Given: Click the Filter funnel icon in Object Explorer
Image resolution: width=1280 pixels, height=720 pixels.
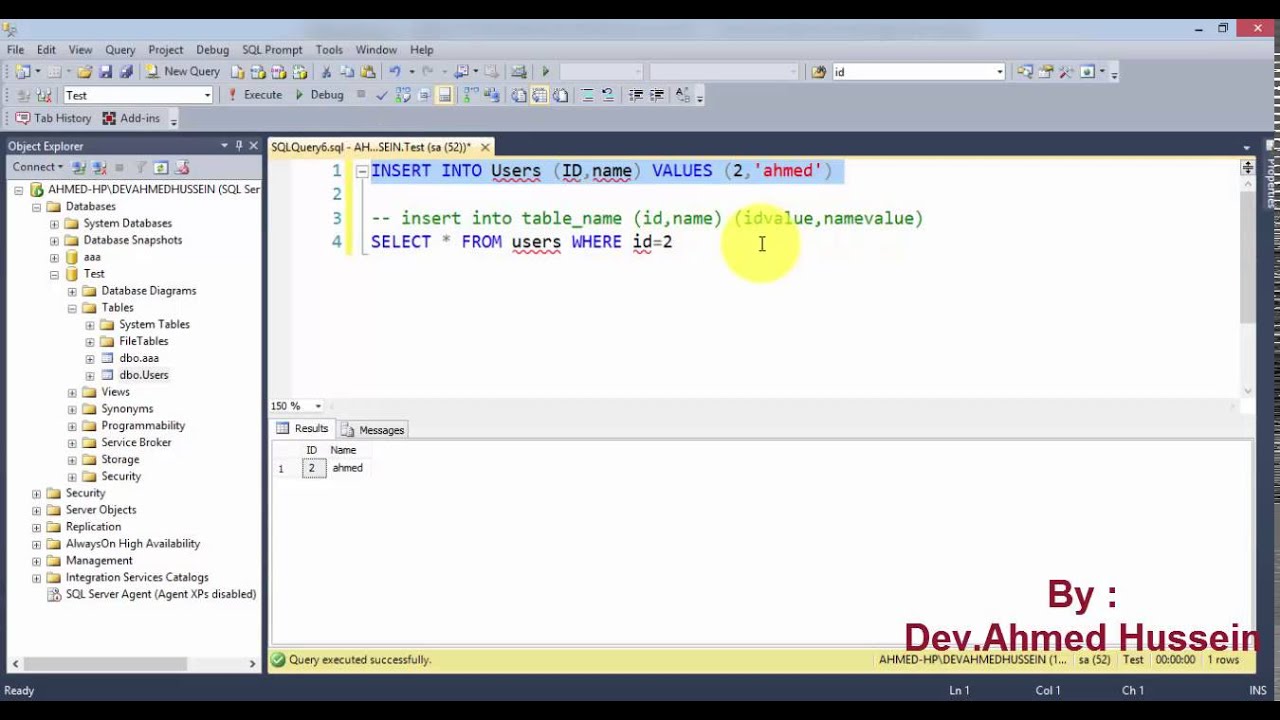Looking at the screenshot, I should coord(141,168).
